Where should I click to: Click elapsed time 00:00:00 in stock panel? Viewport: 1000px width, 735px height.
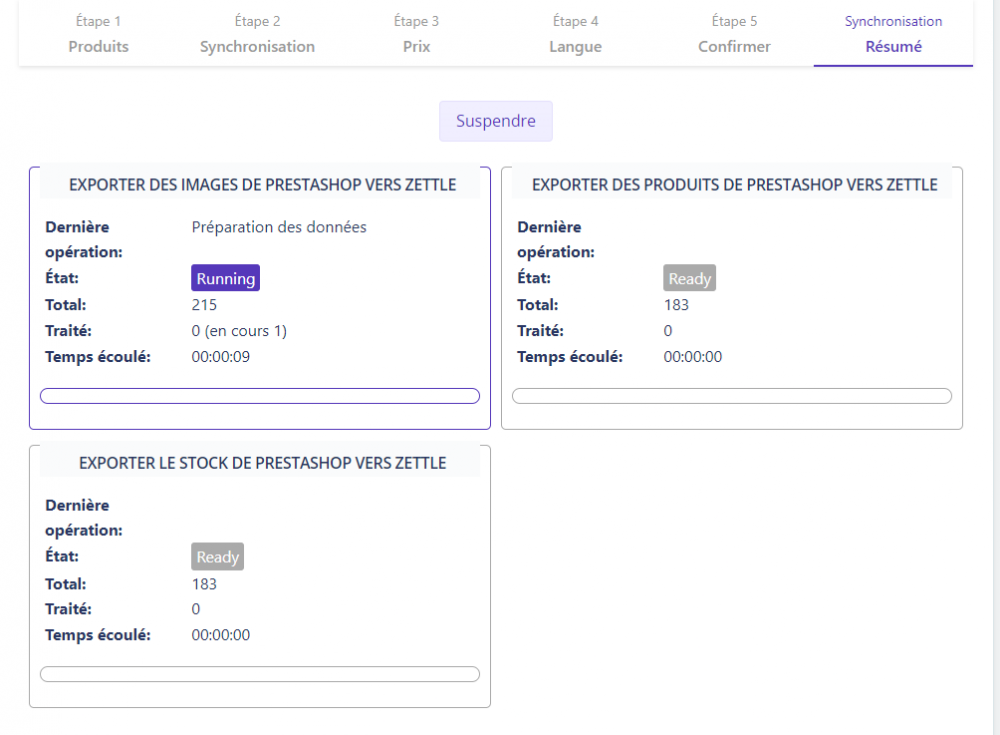[x=221, y=635]
